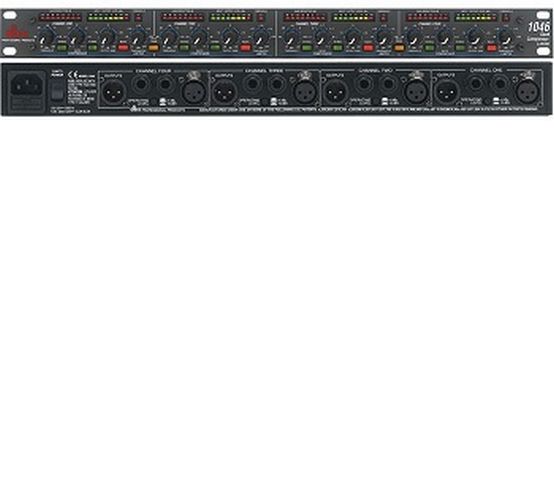Adjust the Channel Four Output Gain knob
Viewport: 554px width, 484px height.
tap(475, 36)
